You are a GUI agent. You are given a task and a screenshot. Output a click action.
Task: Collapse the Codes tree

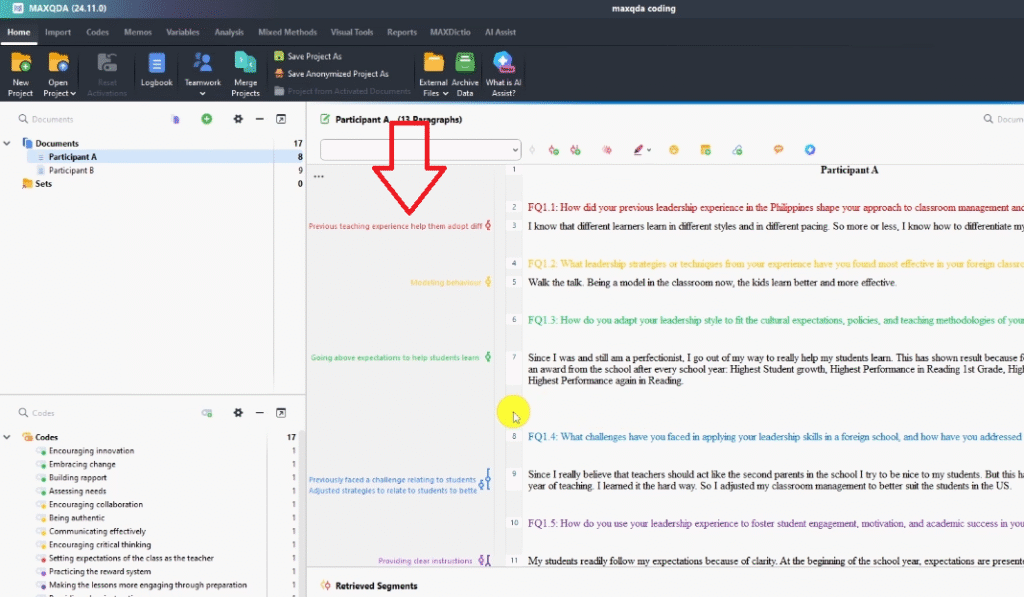(x=8, y=437)
